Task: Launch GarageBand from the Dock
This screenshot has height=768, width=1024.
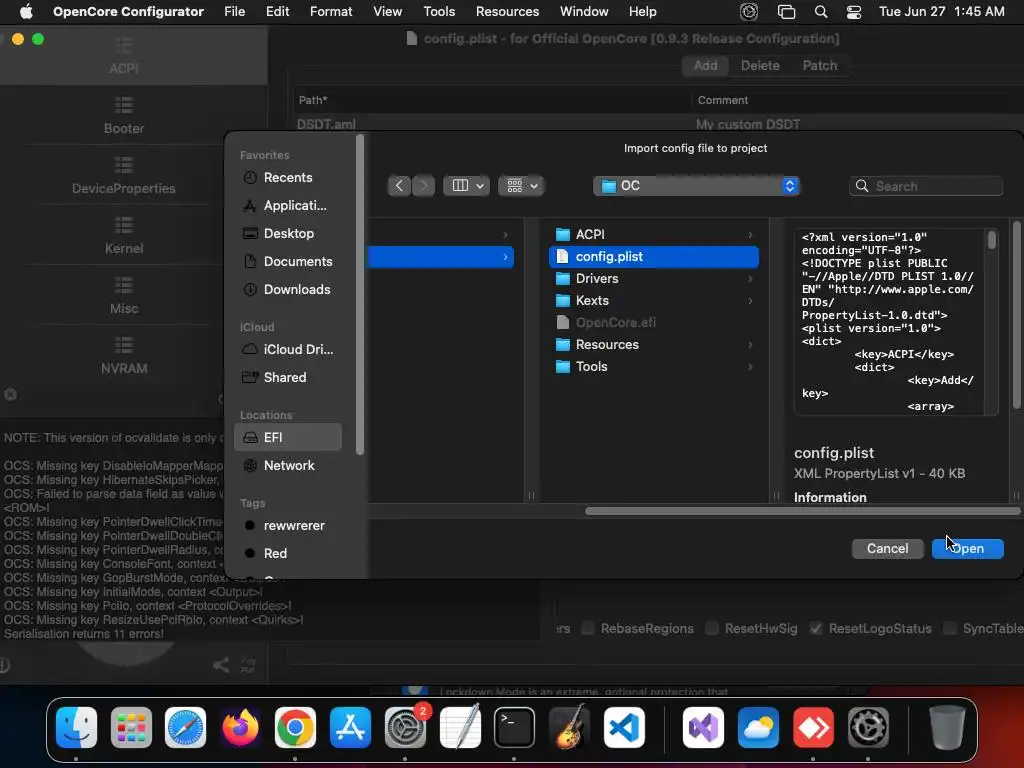Action: coord(569,727)
